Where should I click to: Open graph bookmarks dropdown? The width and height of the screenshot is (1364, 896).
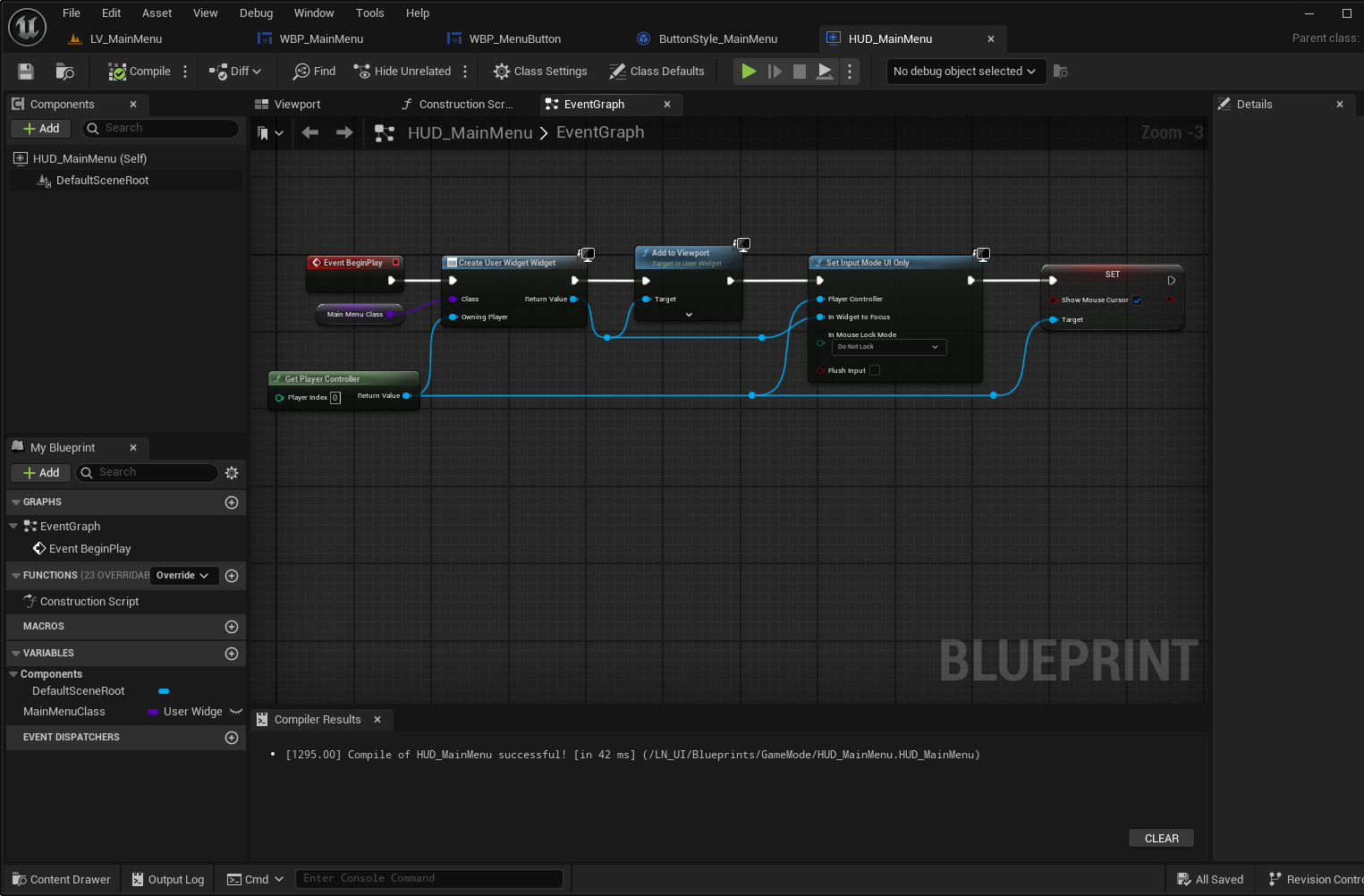(x=270, y=133)
